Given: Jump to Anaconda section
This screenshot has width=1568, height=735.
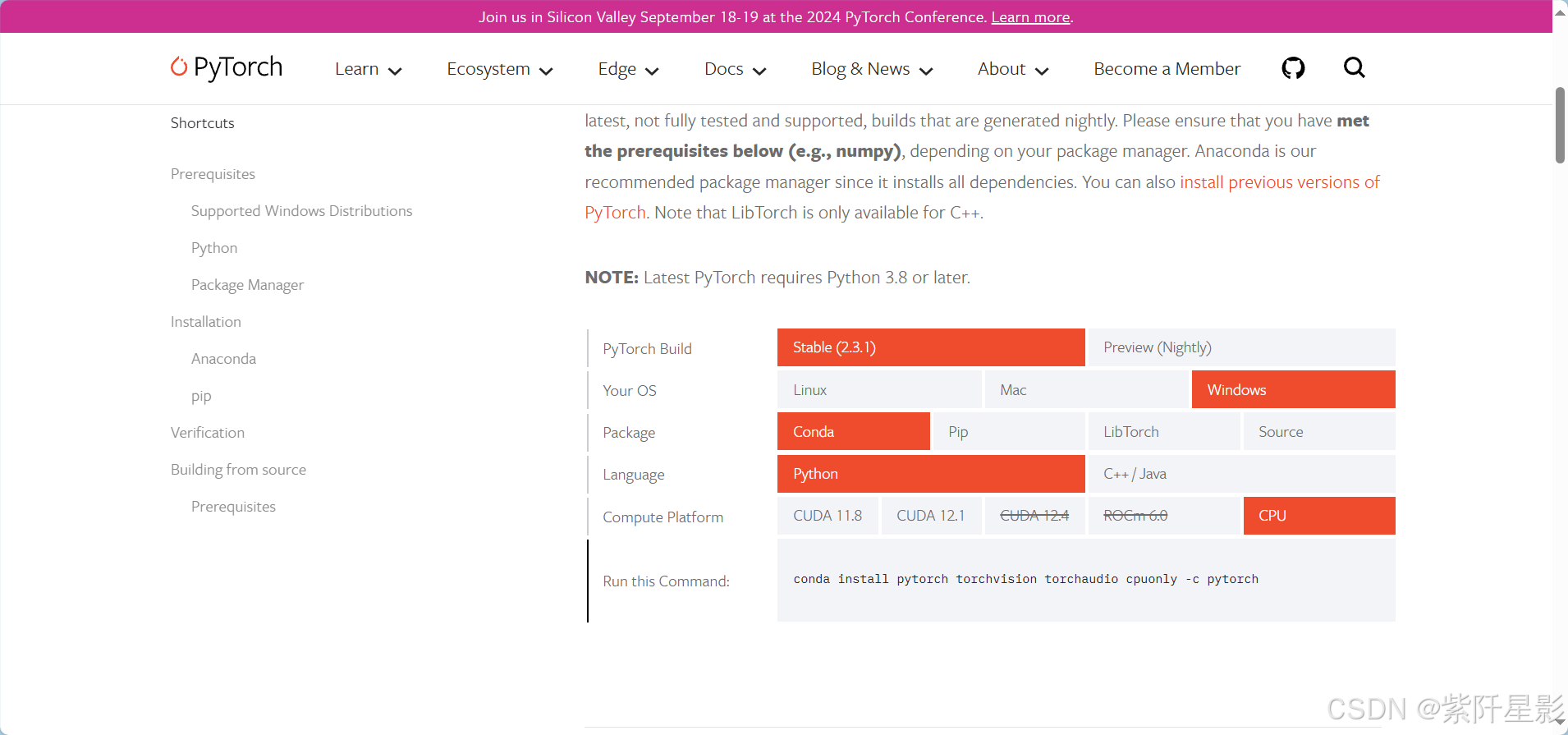Looking at the screenshot, I should point(223,359).
